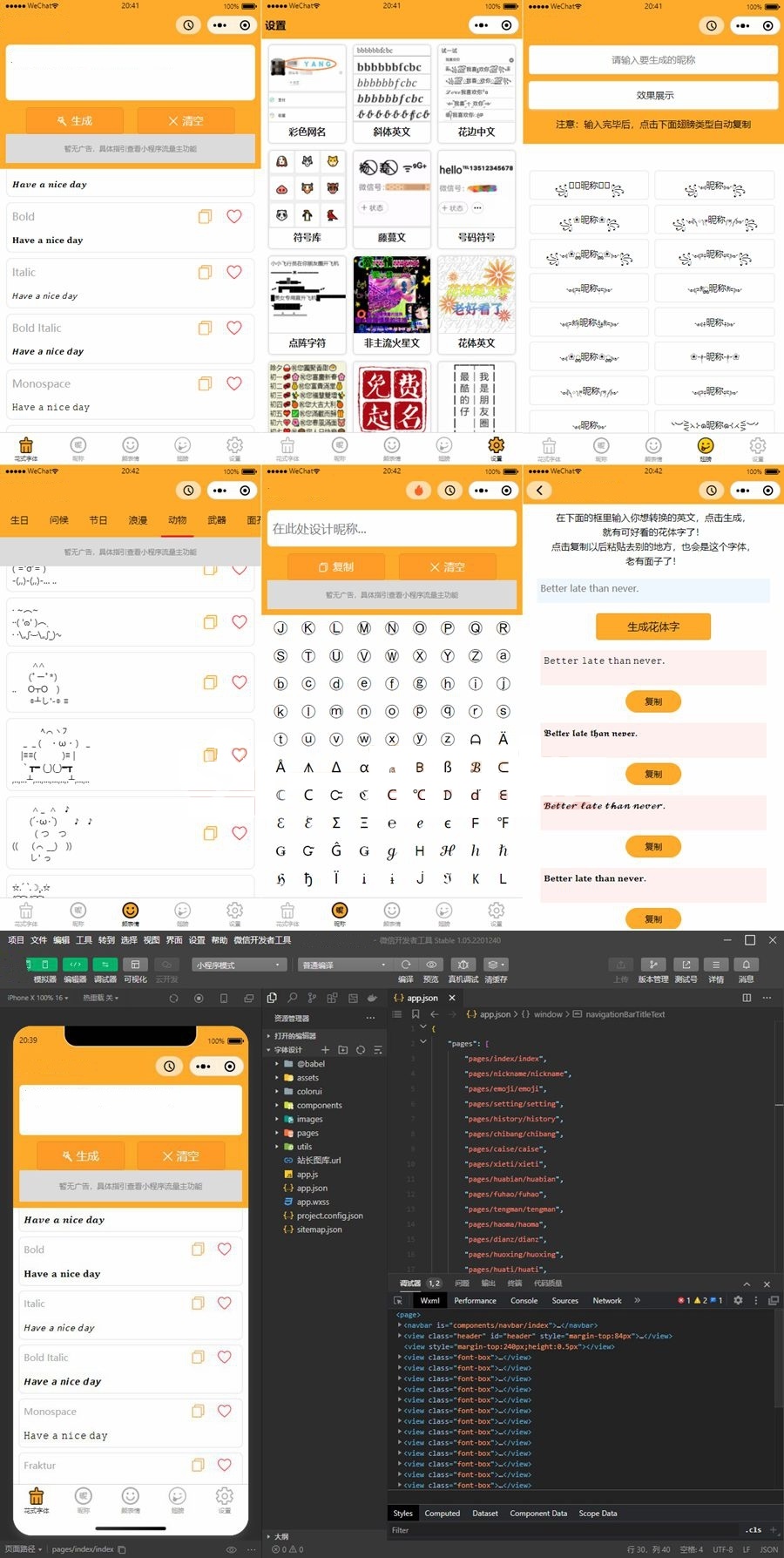The height and width of the screenshot is (1558, 784).
Task: Open 消息 bell icon in DevTools toolbar
Action: click(747, 965)
